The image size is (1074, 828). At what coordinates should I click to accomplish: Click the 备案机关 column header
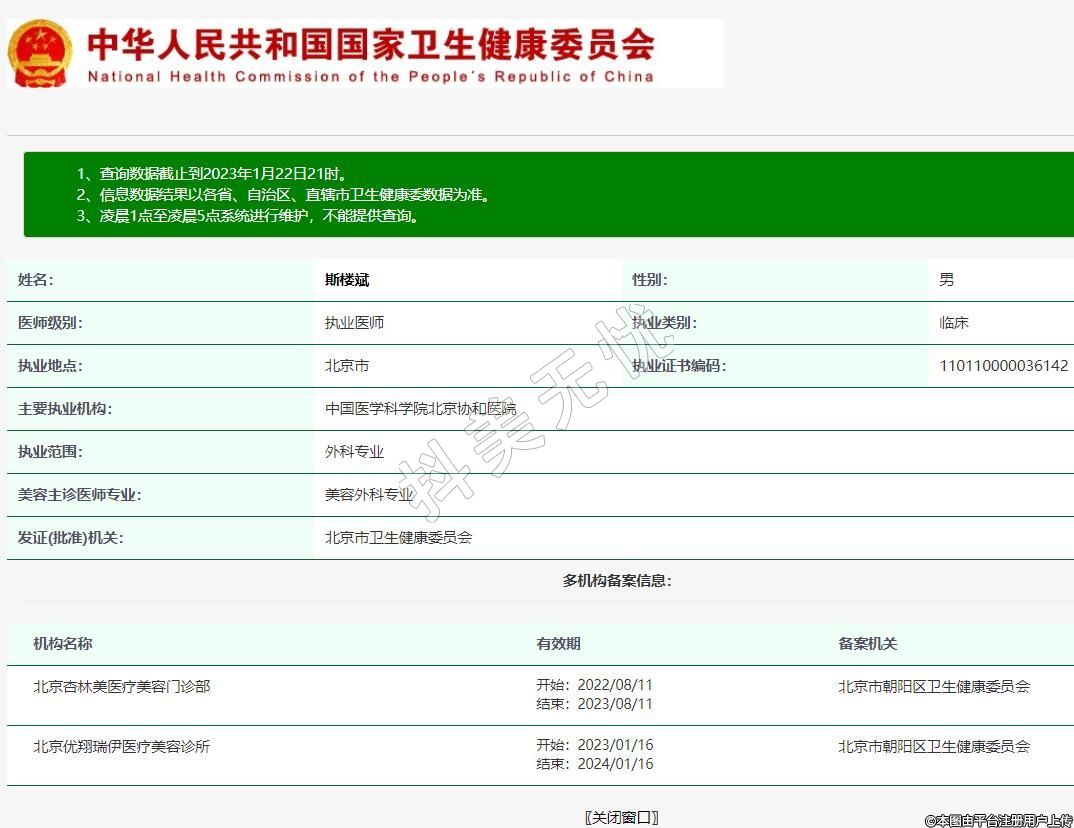868,644
